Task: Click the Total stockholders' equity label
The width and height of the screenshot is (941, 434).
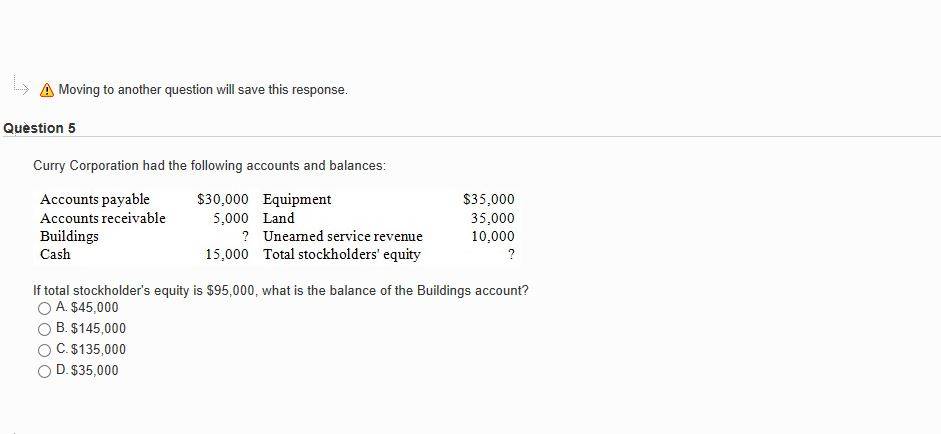Action: [342, 255]
